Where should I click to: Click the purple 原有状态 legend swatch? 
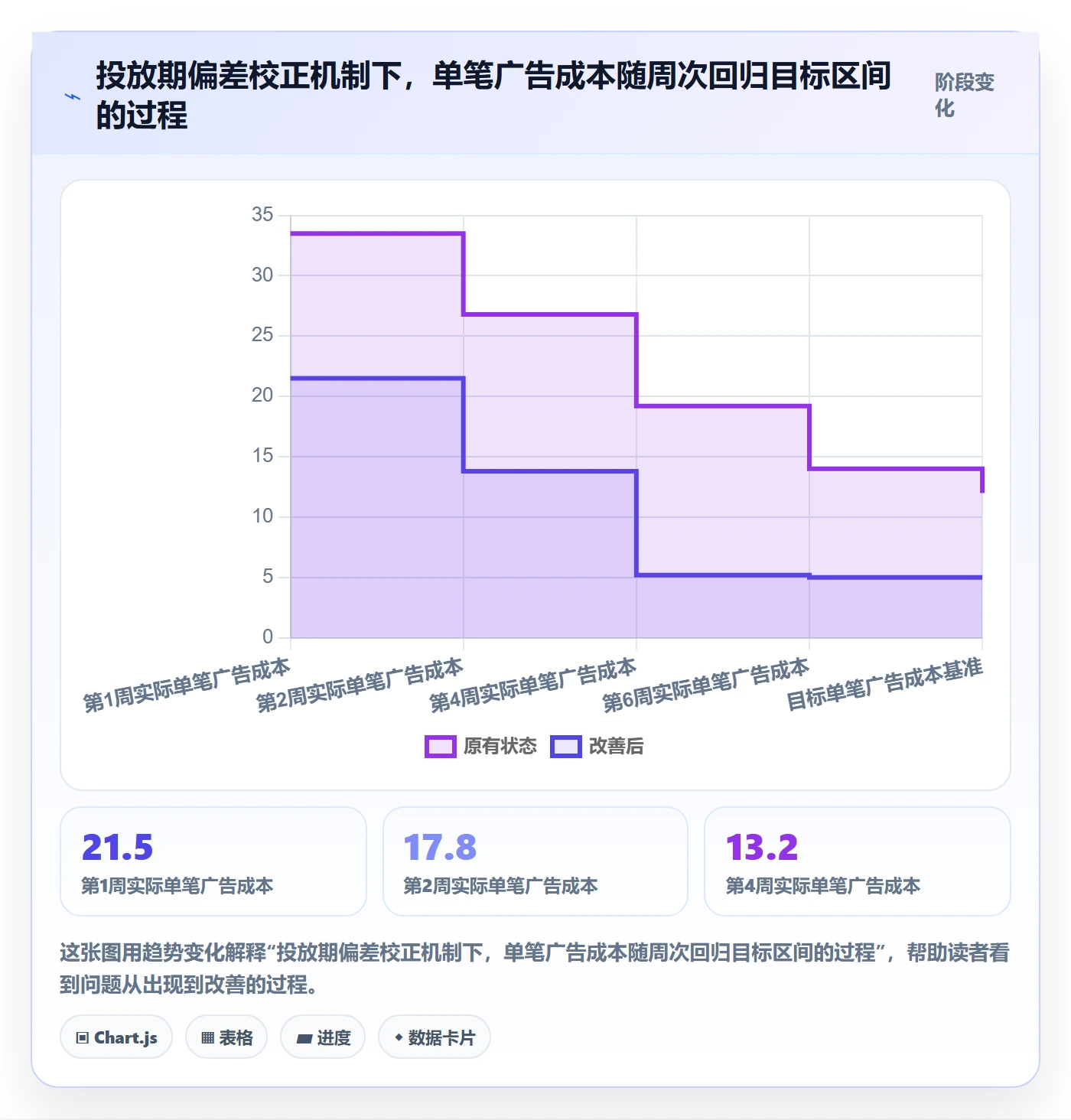pyautogui.click(x=441, y=747)
